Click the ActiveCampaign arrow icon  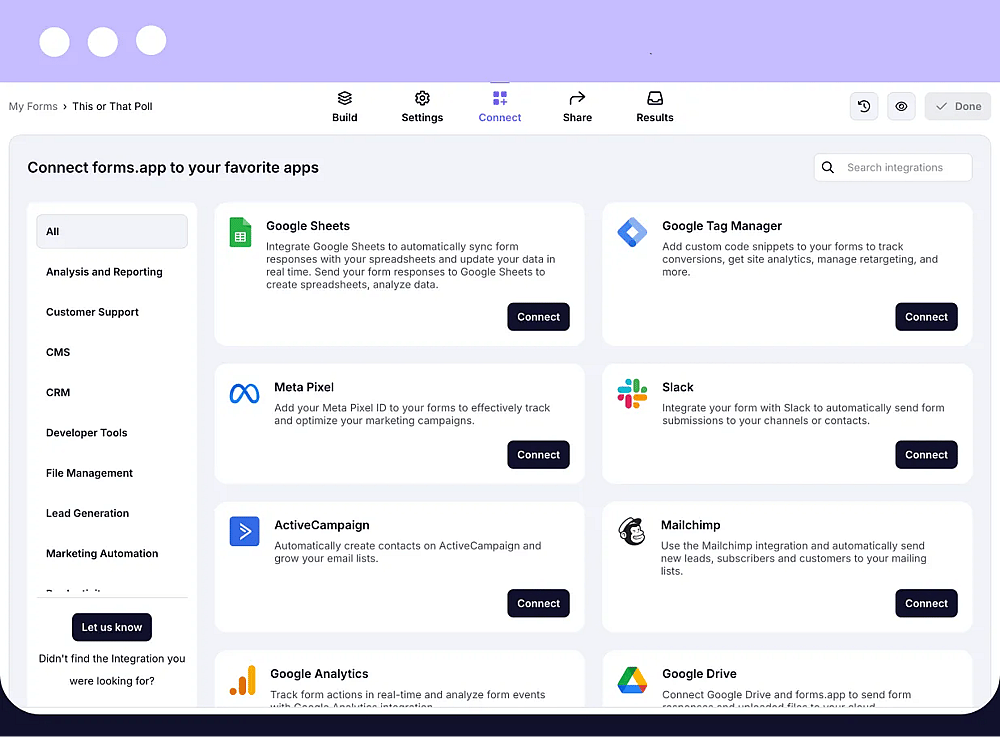[x=244, y=531]
